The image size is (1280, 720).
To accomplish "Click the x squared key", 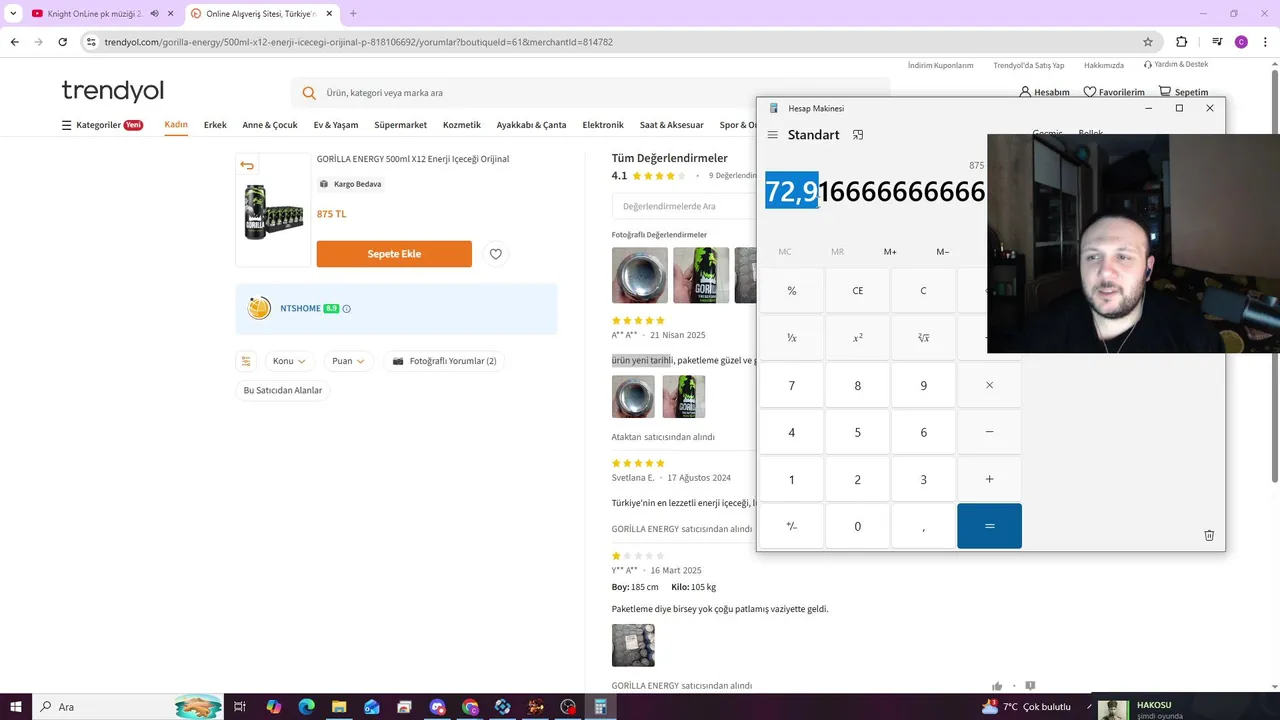I will click(858, 338).
